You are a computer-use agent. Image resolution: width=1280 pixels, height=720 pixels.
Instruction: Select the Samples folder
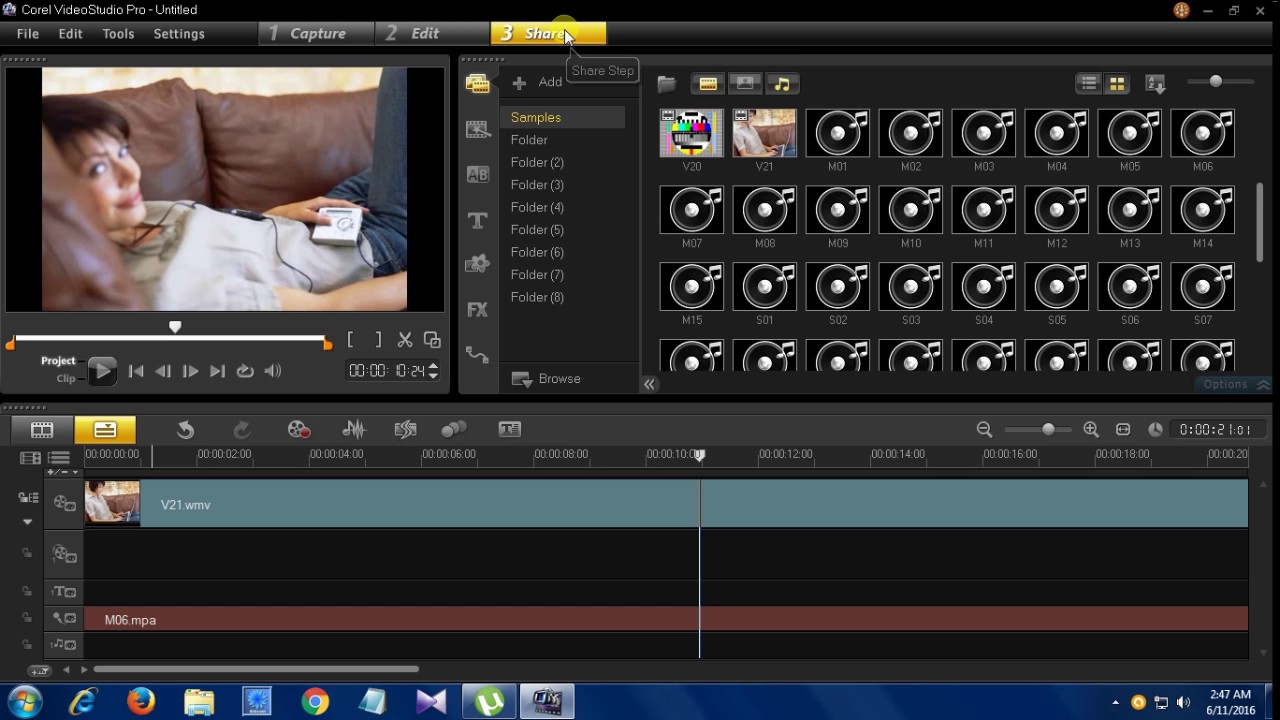tap(562, 117)
